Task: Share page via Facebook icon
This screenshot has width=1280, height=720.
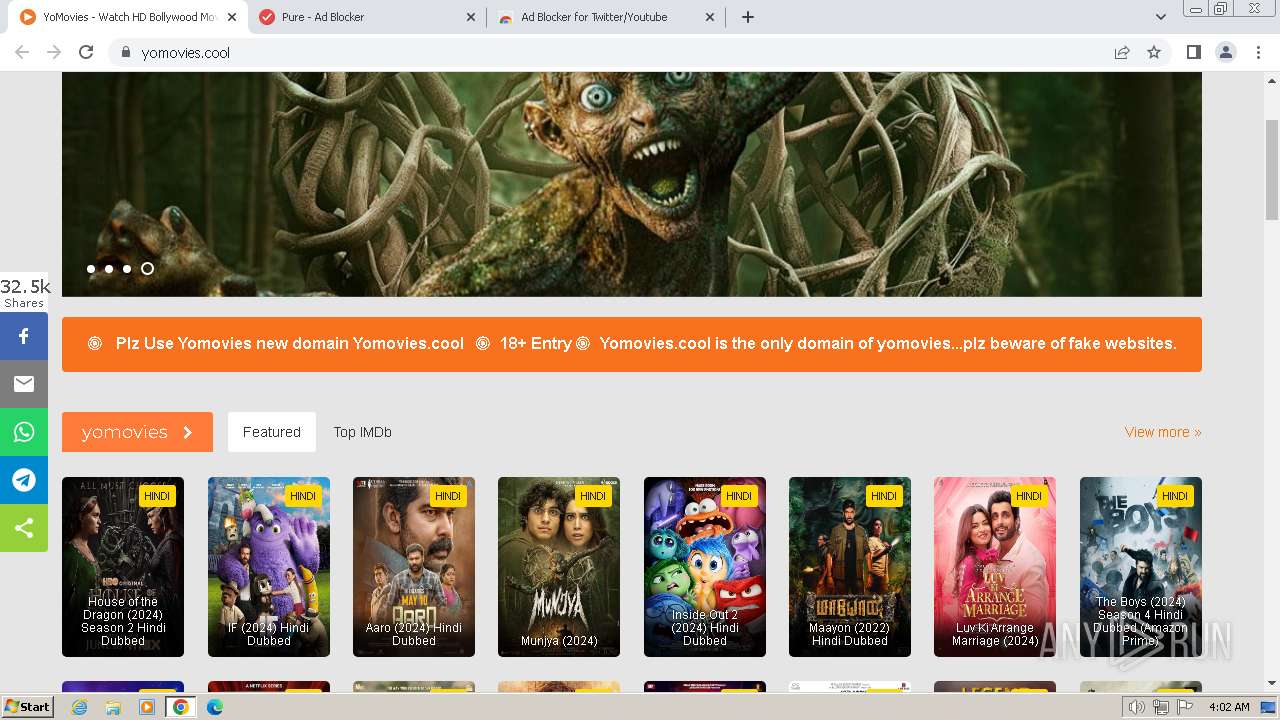Action: click(x=24, y=336)
